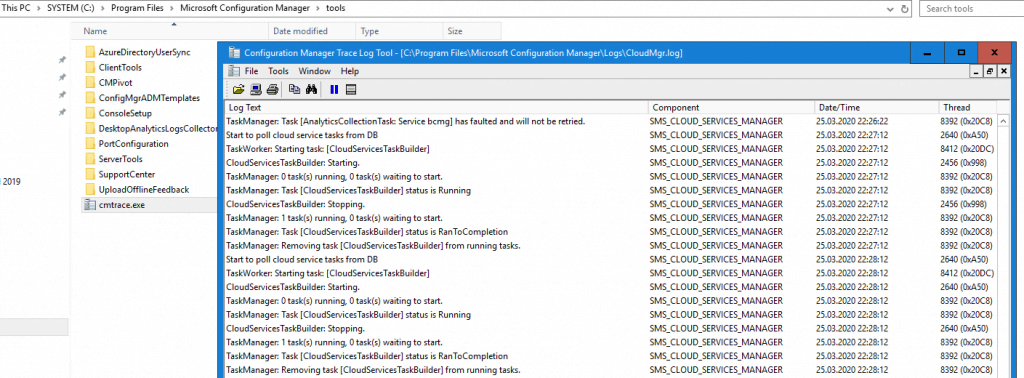The width and height of the screenshot is (1024, 378).
Task: Select the cmtrace.exe file
Action: click(x=122, y=205)
